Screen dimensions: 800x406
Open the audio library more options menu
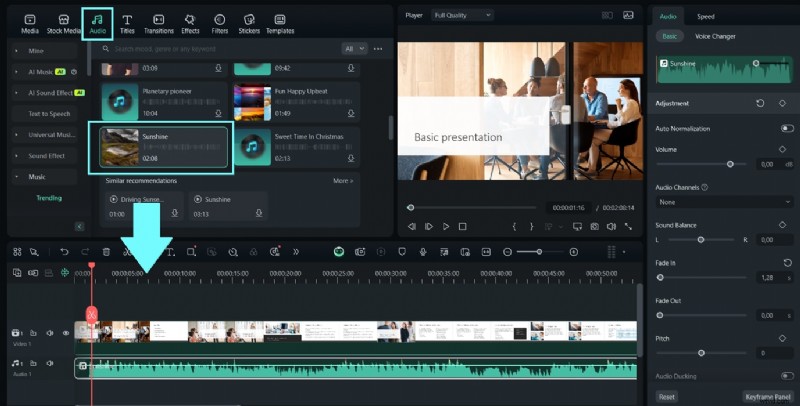[378, 49]
